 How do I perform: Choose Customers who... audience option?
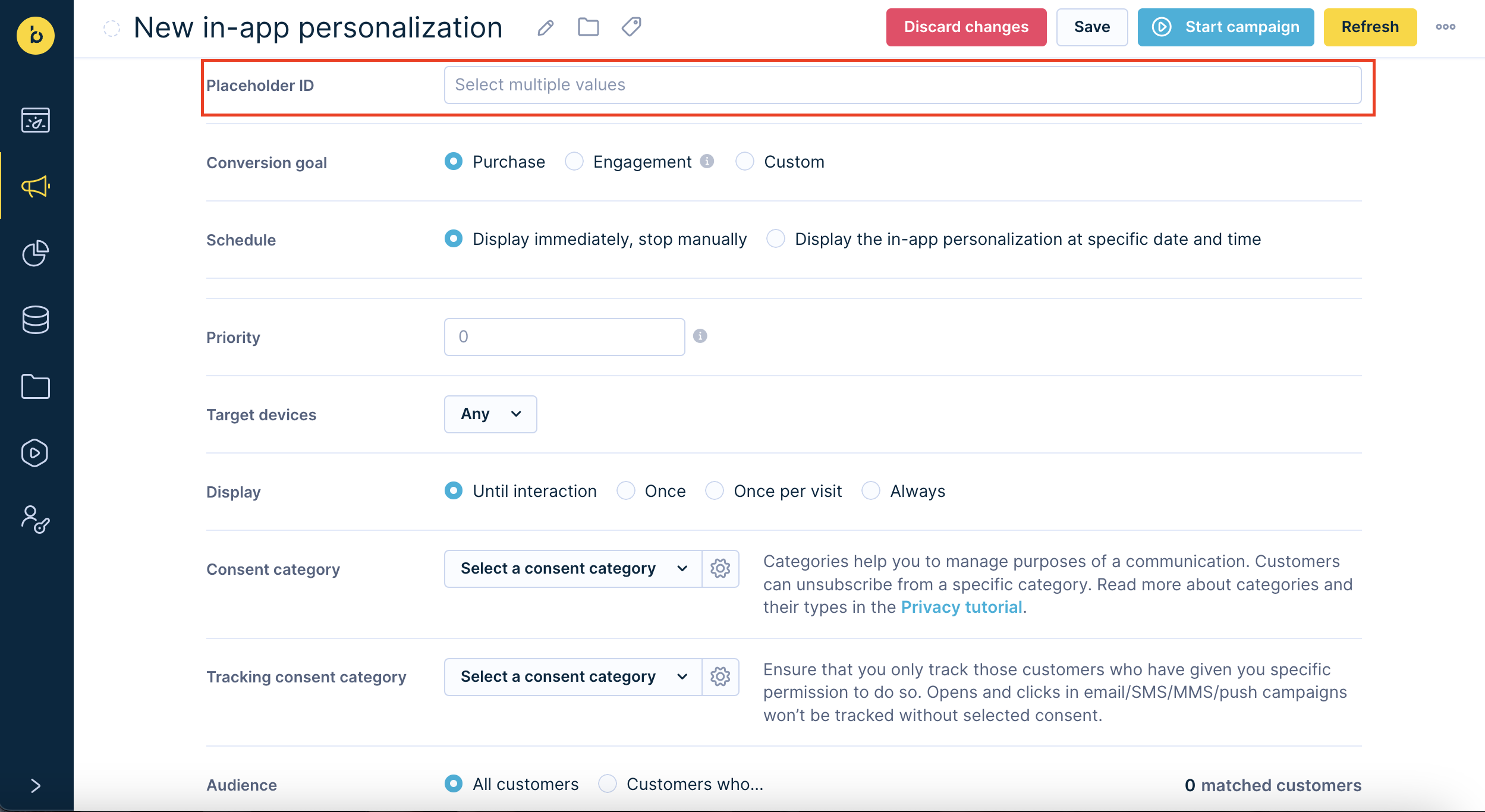pos(608,784)
